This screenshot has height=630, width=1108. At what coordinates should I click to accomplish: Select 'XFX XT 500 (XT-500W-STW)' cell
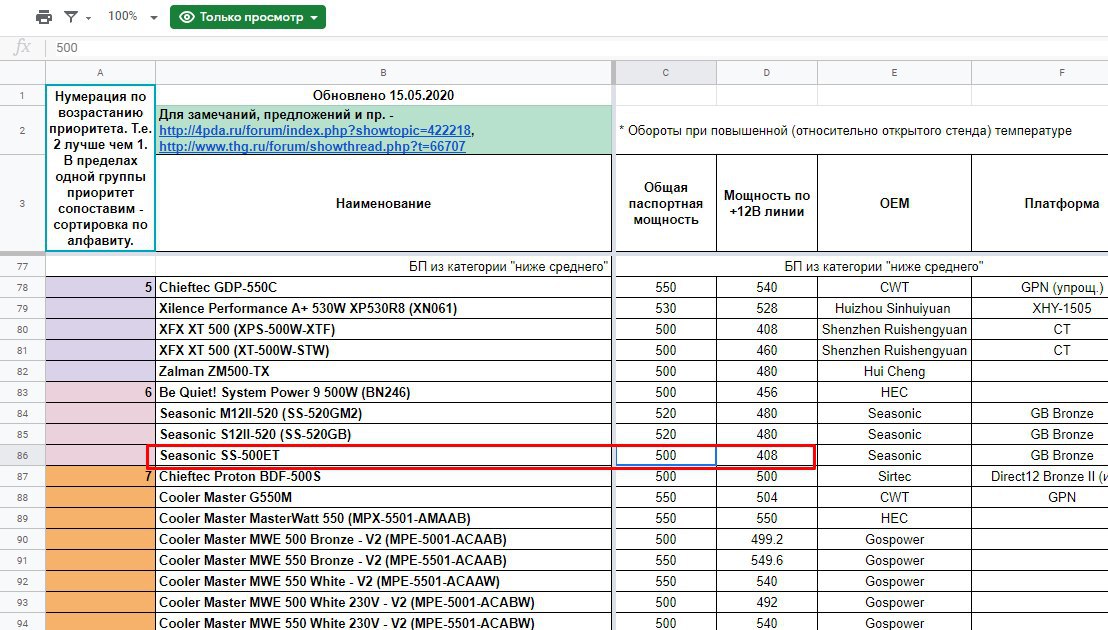pos(384,350)
